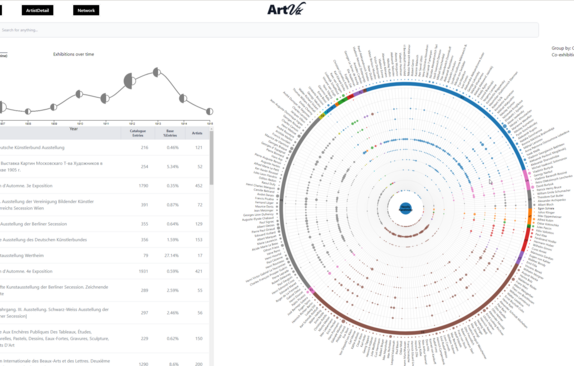Select the 1911 half-circle marker on the timeline
Screen dimensions: 574x366
coord(105,98)
